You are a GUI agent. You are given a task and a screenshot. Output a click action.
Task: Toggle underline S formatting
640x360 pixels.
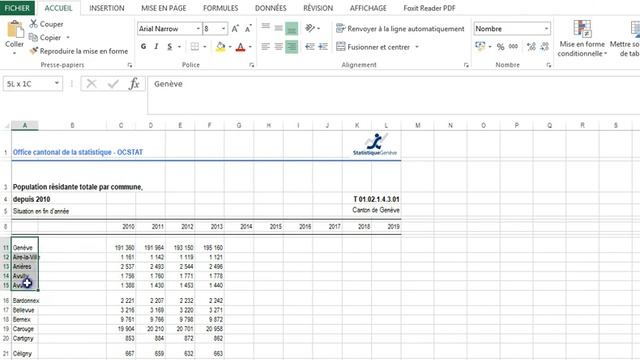[x=169, y=47]
